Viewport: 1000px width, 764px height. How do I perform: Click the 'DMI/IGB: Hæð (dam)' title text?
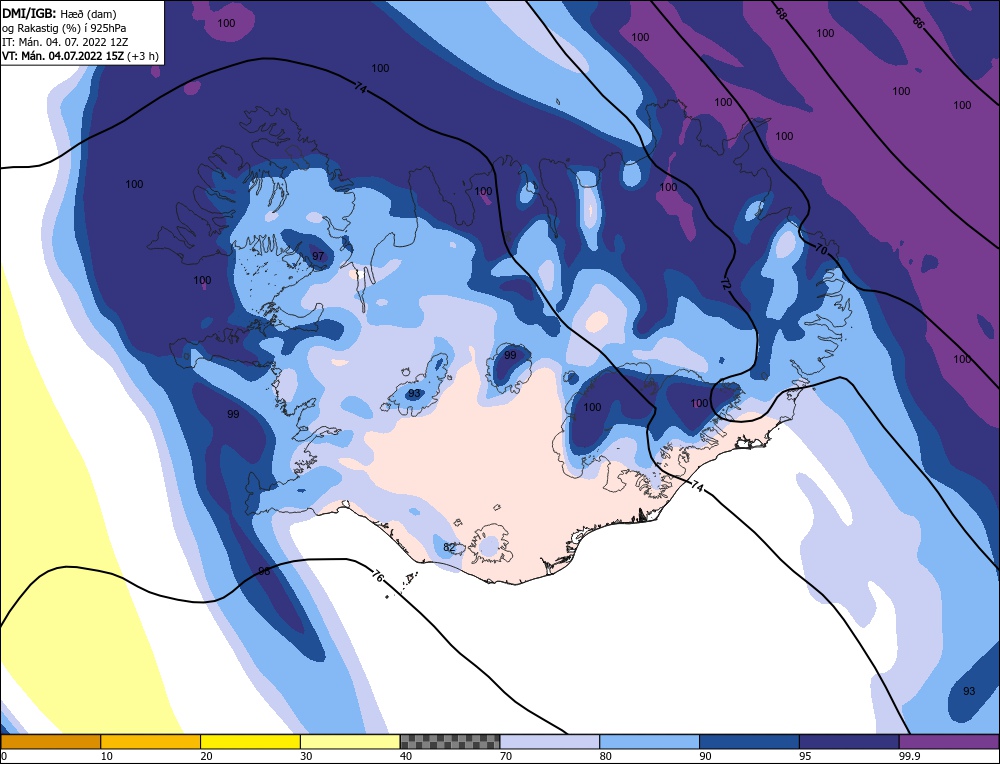59,13
